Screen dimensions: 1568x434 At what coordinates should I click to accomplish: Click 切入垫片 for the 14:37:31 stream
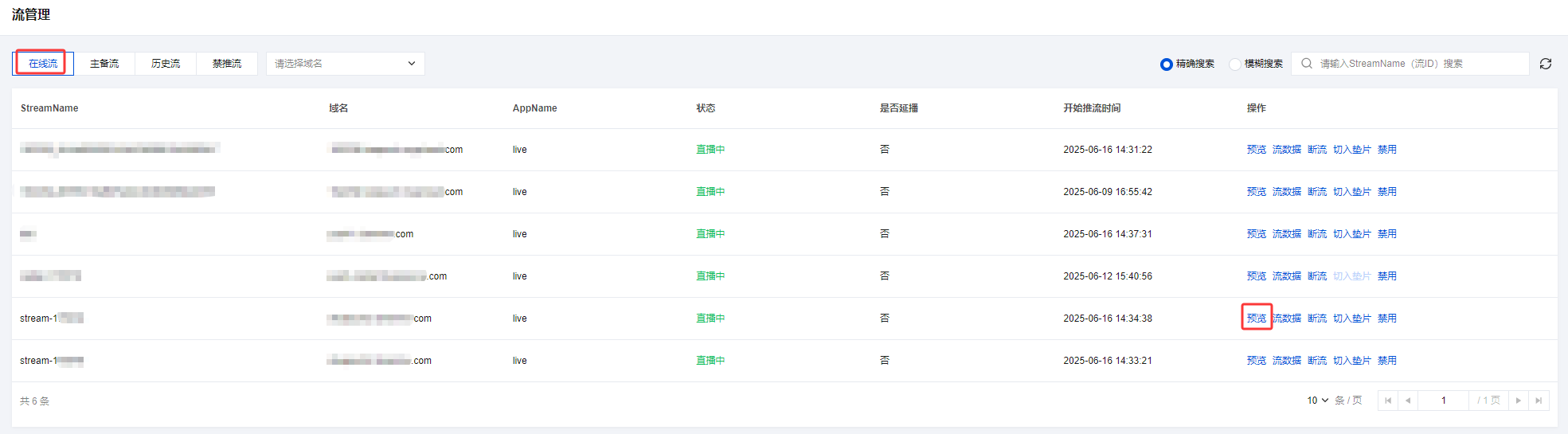[x=1352, y=234]
